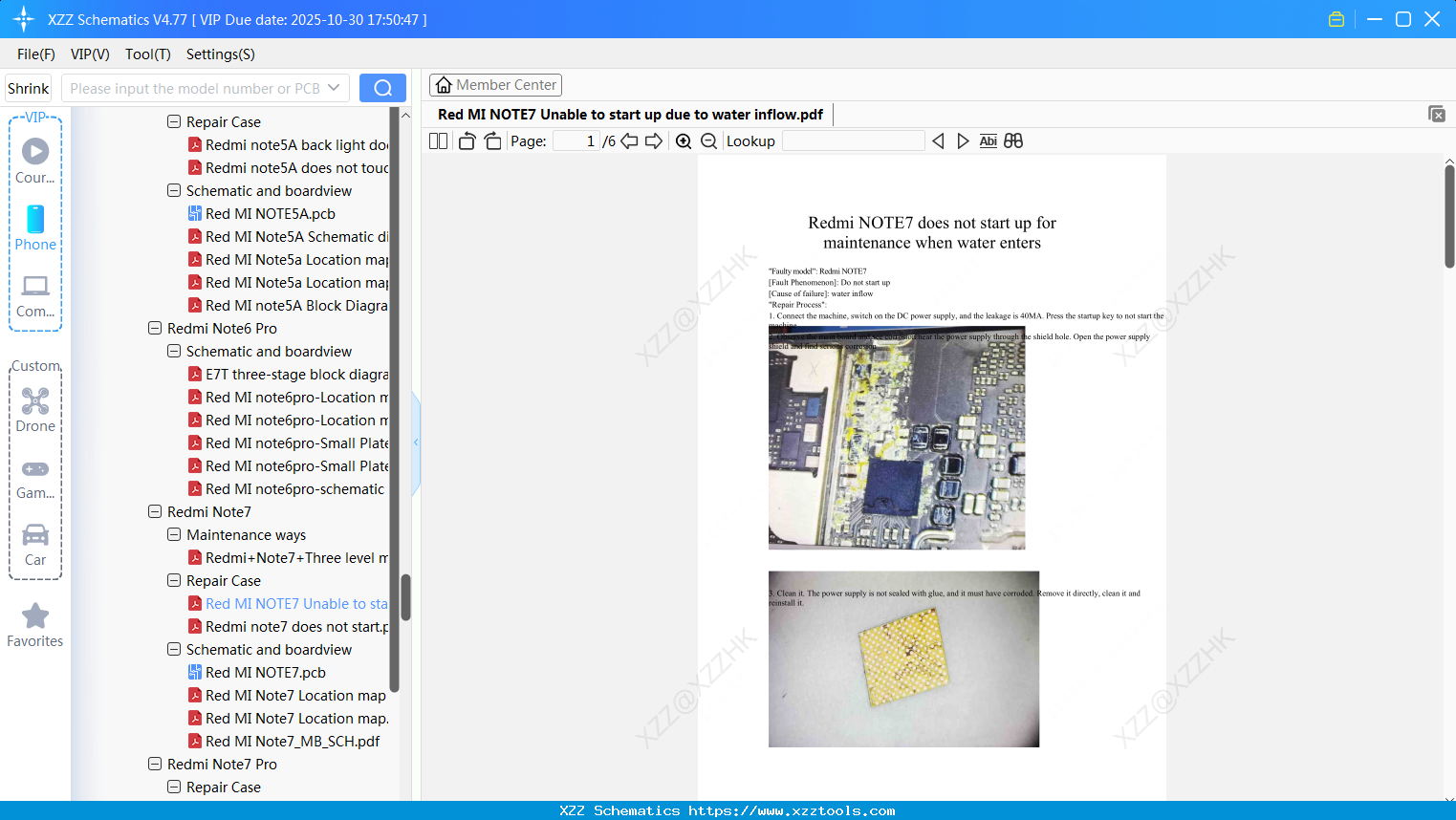Image resolution: width=1456 pixels, height=820 pixels.
Task: Toggle the Abi whole-word match icon
Action: (x=988, y=141)
